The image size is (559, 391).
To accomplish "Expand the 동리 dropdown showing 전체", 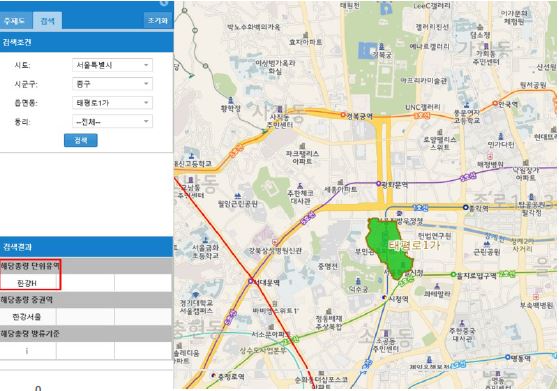I will coord(112,122).
